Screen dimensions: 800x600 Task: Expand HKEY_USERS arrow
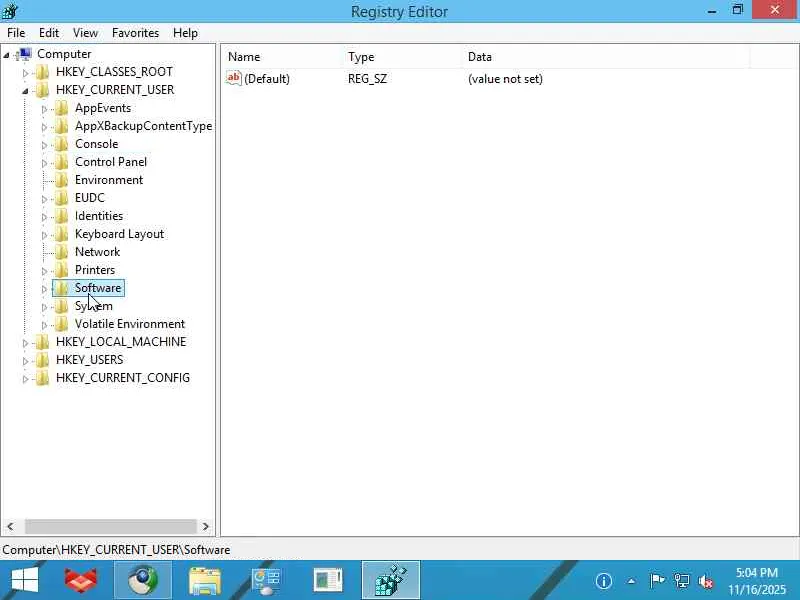click(x=25, y=361)
